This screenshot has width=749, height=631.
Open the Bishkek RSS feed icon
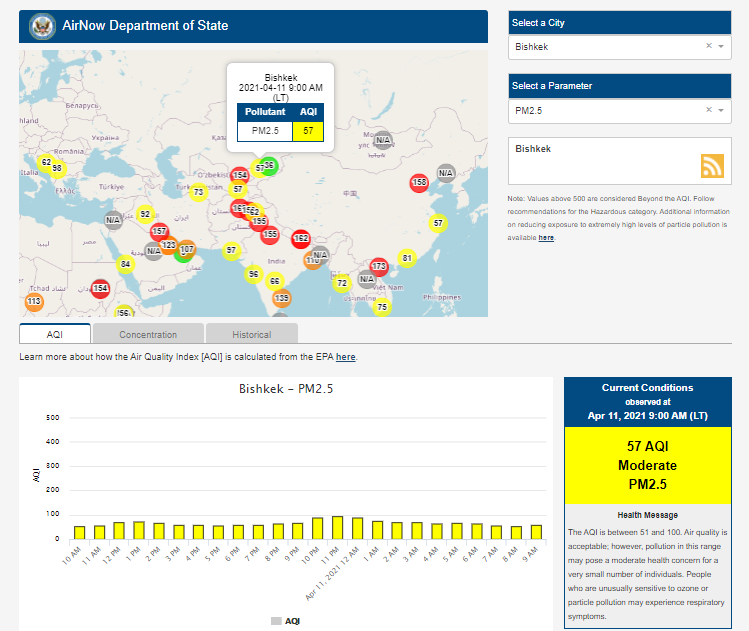(x=712, y=166)
